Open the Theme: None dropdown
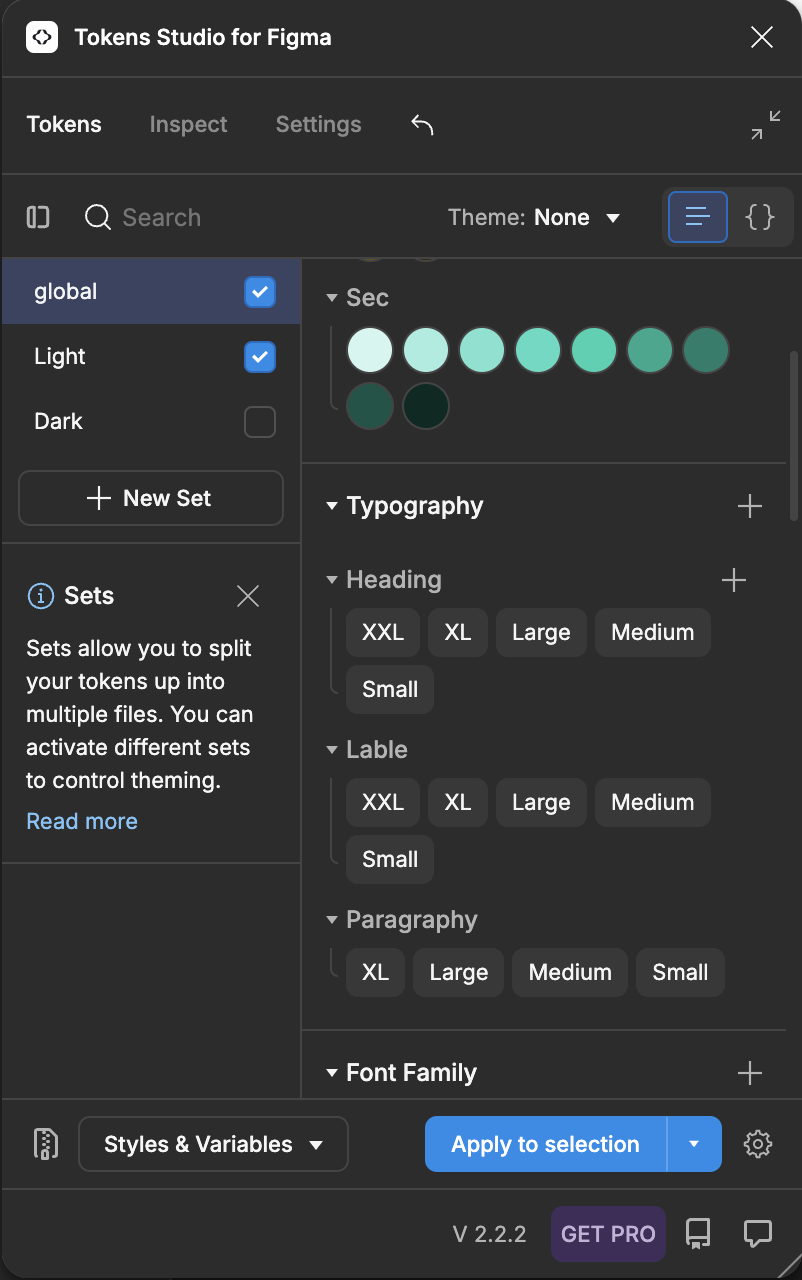802x1280 pixels. (x=535, y=217)
